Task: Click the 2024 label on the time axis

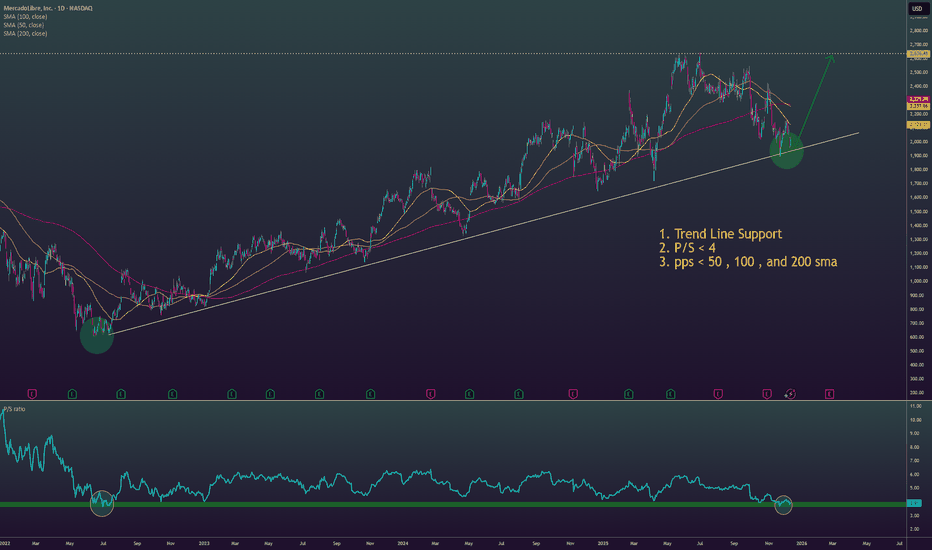Action: (405, 543)
